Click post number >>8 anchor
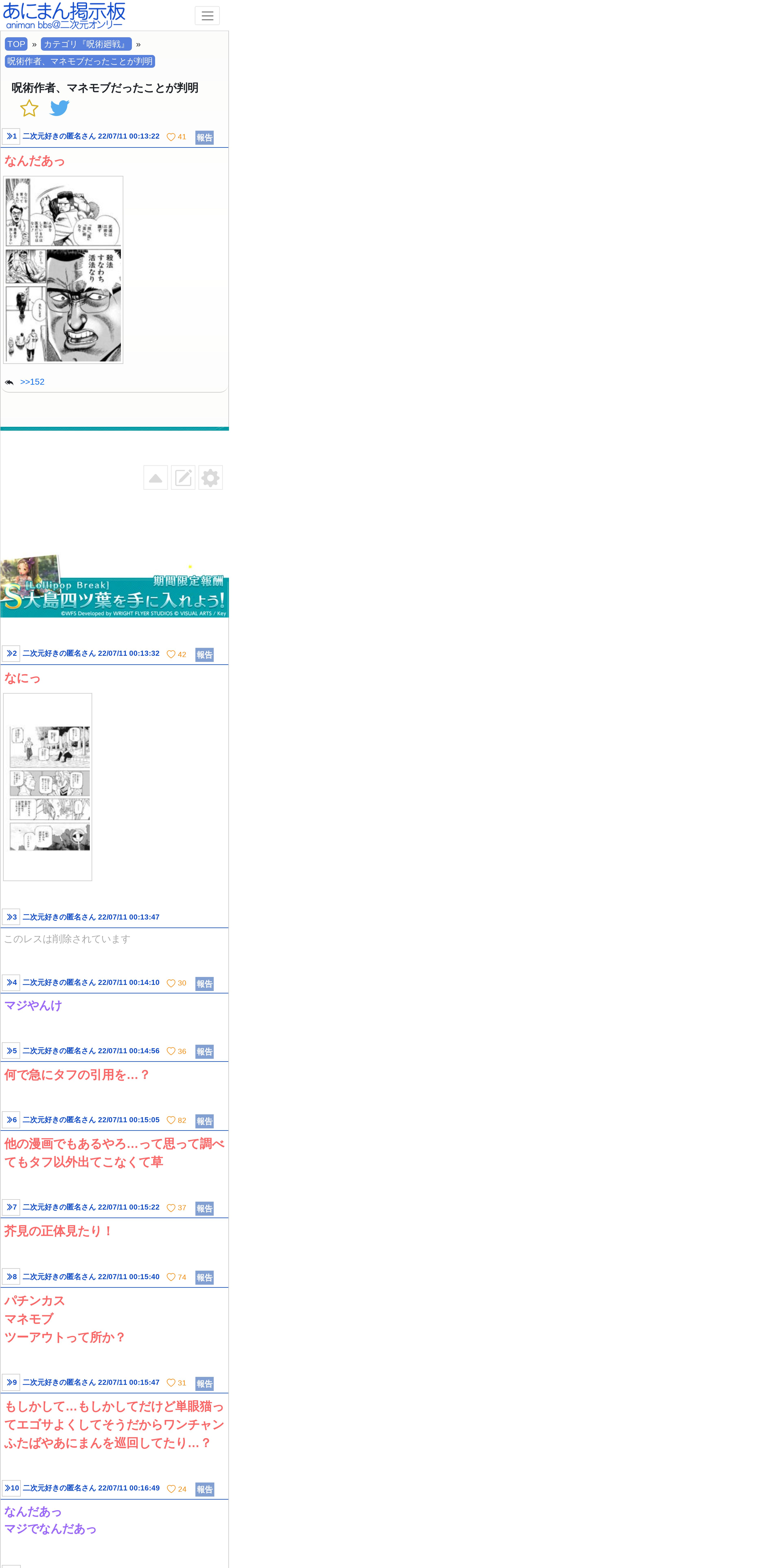 (x=11, y=1276)
